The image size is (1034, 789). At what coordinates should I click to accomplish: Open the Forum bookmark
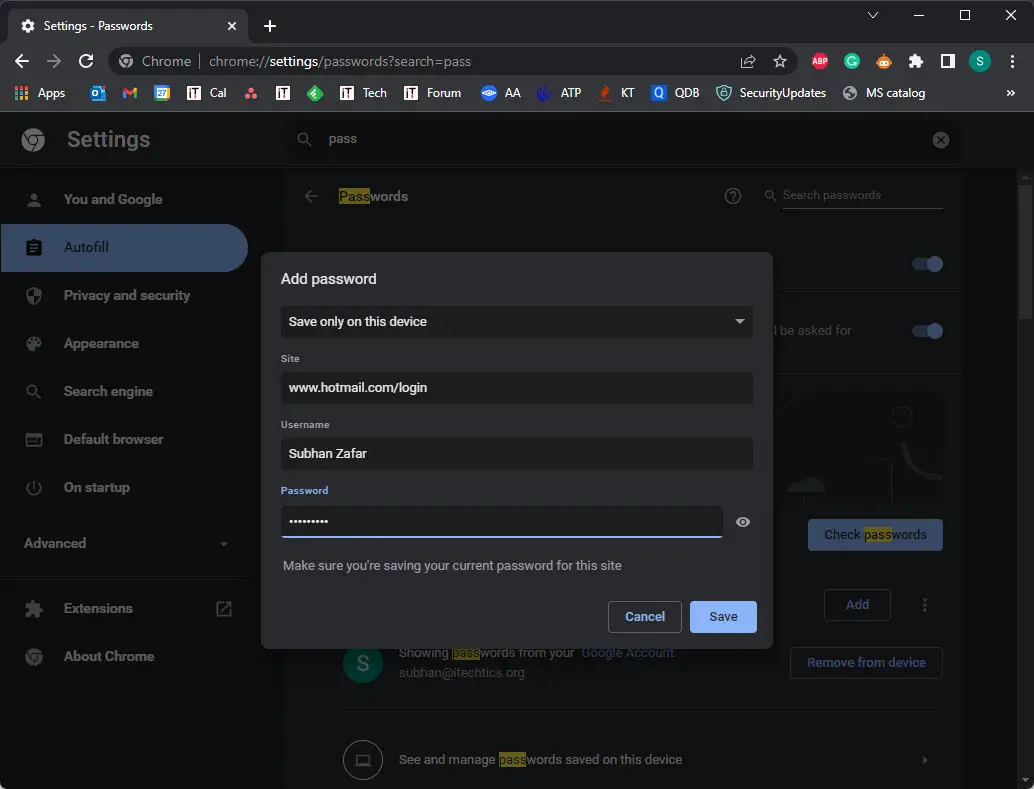pyautogui.click(x=432, y=93)
